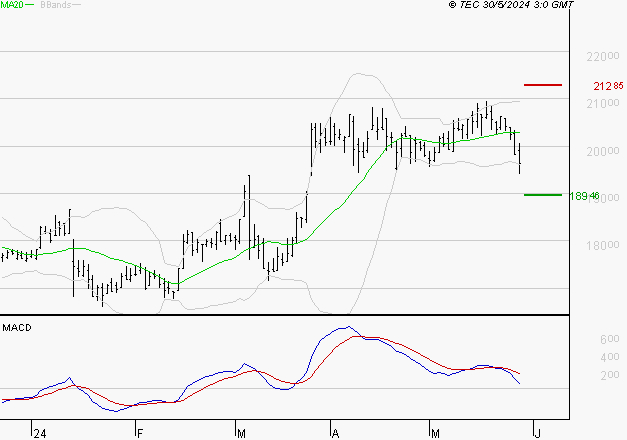Select the red resistance level line
Viewport: 627px width, 440px height.
point(543,85)
